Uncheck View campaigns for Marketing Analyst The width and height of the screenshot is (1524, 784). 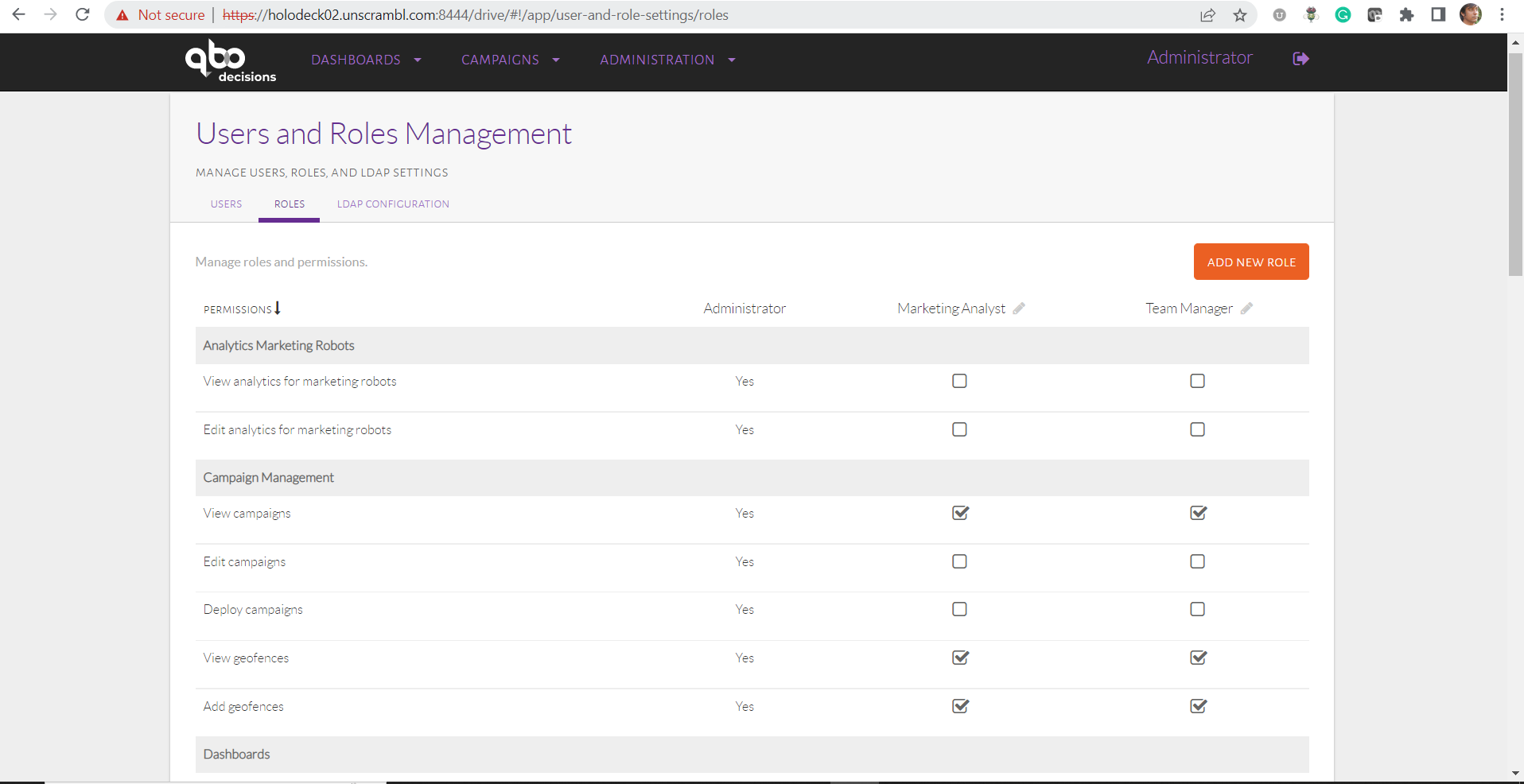click(x=960, y=513)
